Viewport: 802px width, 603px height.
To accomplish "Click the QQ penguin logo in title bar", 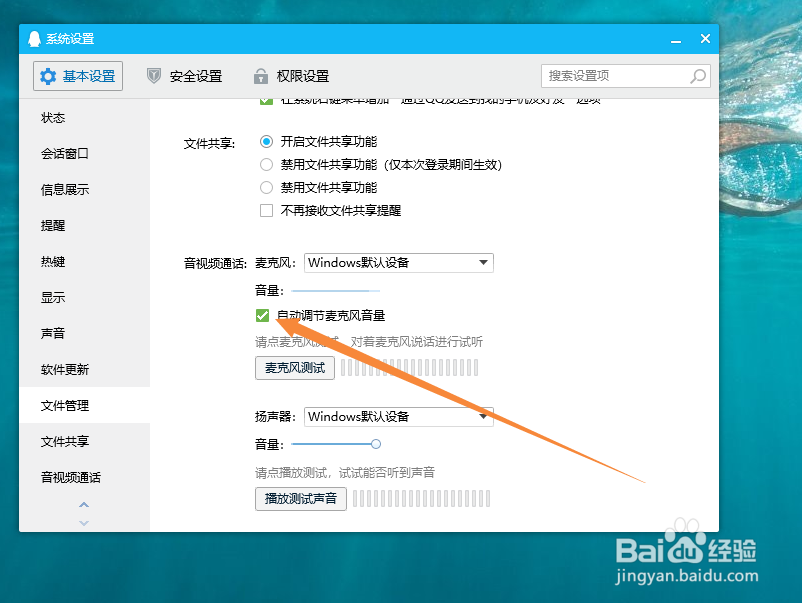I will pos(34,39).
